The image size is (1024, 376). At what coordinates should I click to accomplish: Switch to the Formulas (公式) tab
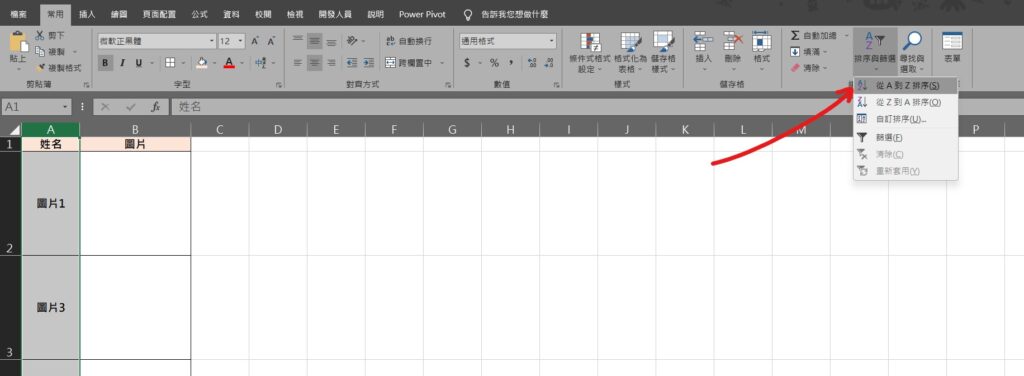tap(199, 14)
